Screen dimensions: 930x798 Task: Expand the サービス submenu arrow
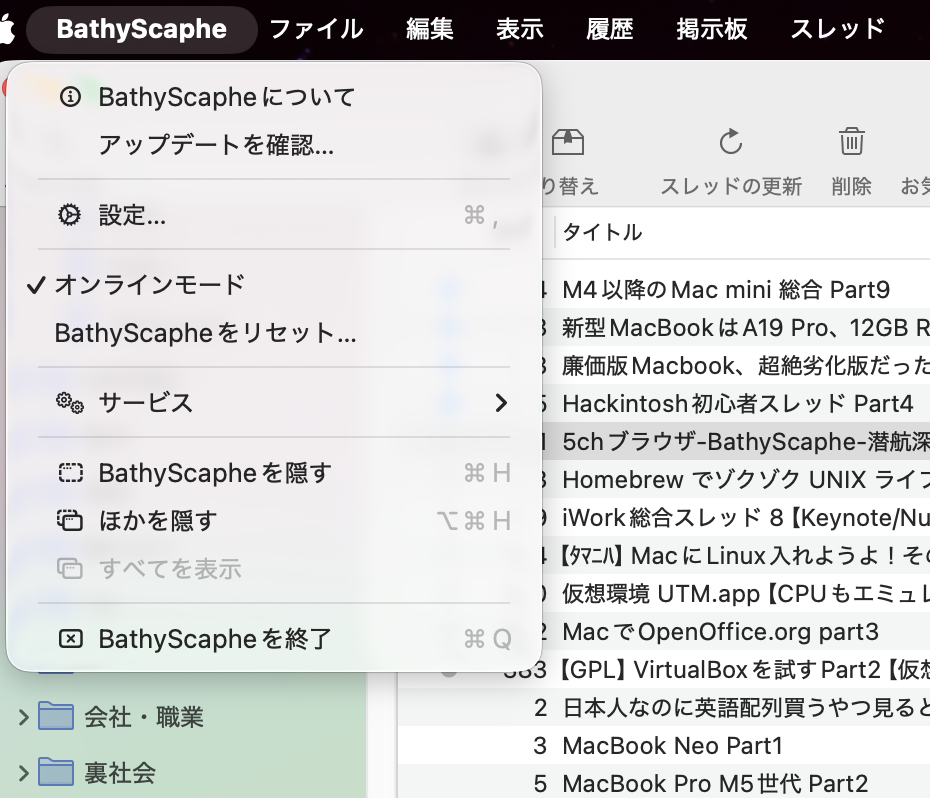click(501, 403)
